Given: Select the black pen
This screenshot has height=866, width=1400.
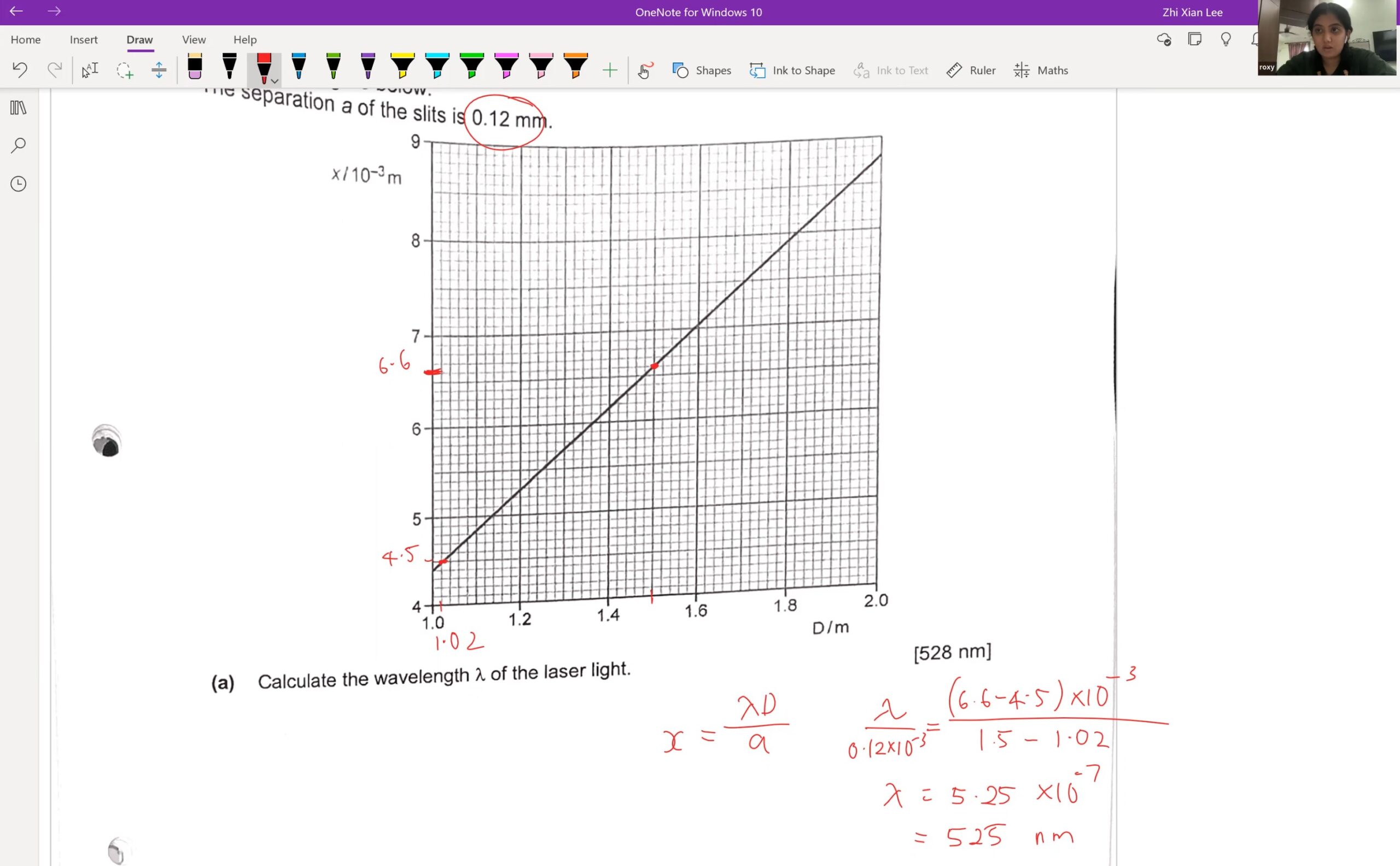Looking at the screenshot, I should tap(230, 67).
